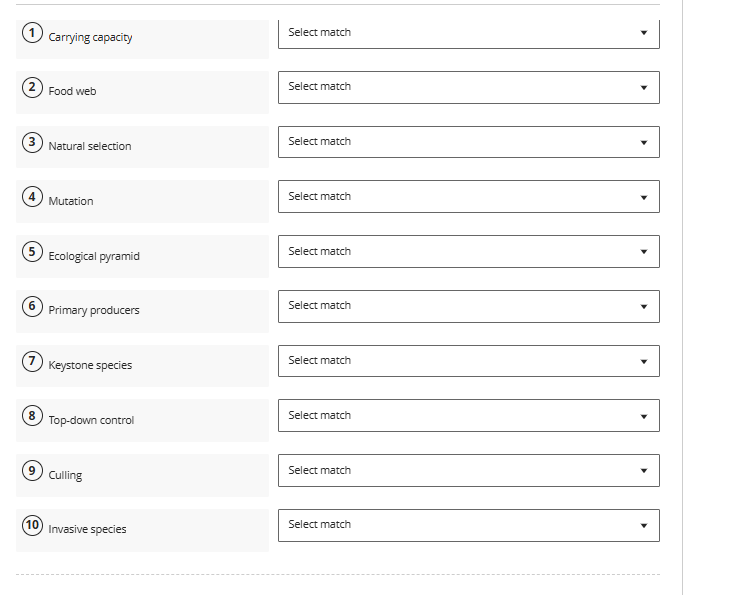Viewport: 753px width, 595px height.
Task: Open the Select match list for Mutation
Action: click(468, 197)
